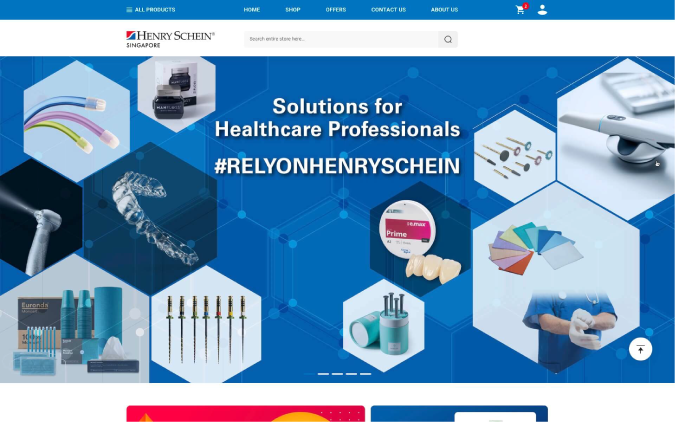
Task: Click the back-to-top arrow button
Action: (x=640, y=349)
